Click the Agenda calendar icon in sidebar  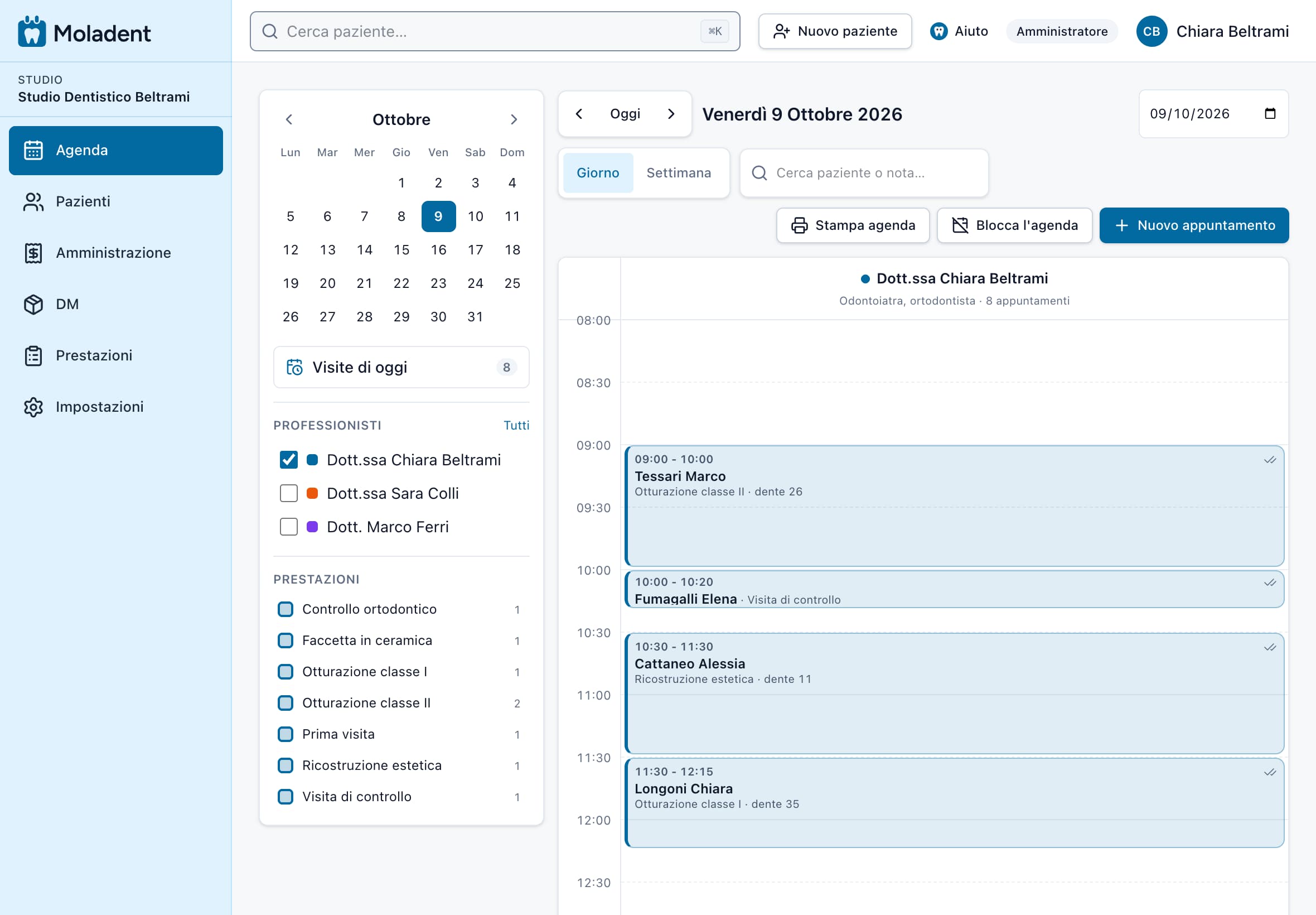(x=33, y=150)
